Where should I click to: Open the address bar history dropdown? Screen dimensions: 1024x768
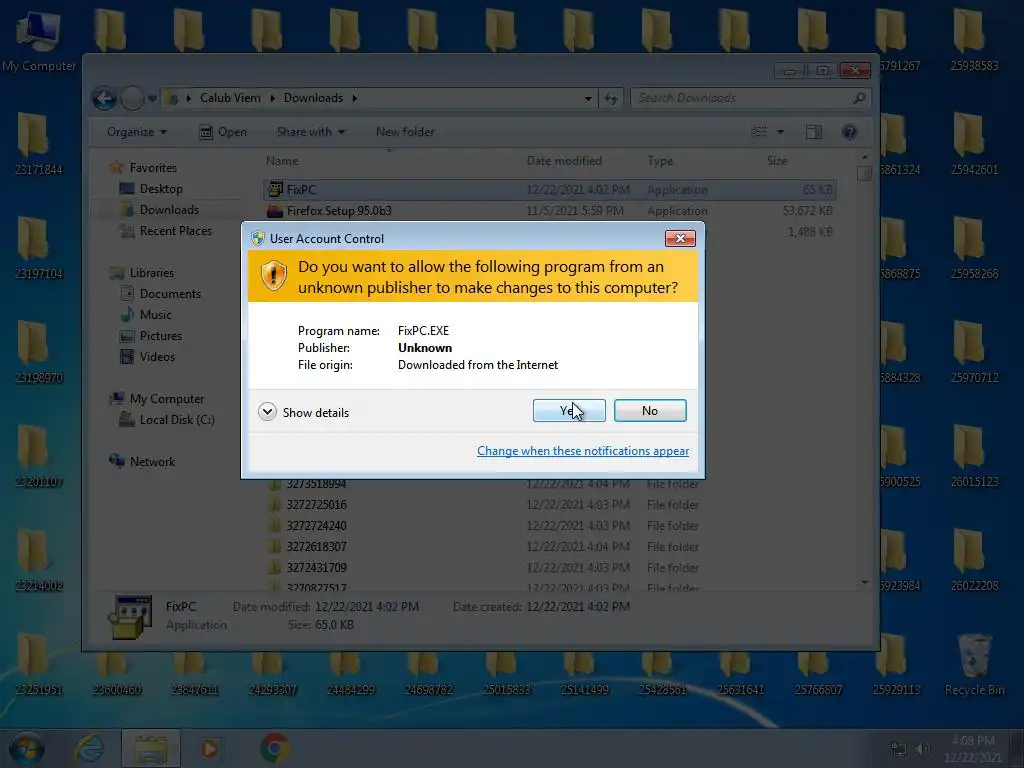point(588,99)
